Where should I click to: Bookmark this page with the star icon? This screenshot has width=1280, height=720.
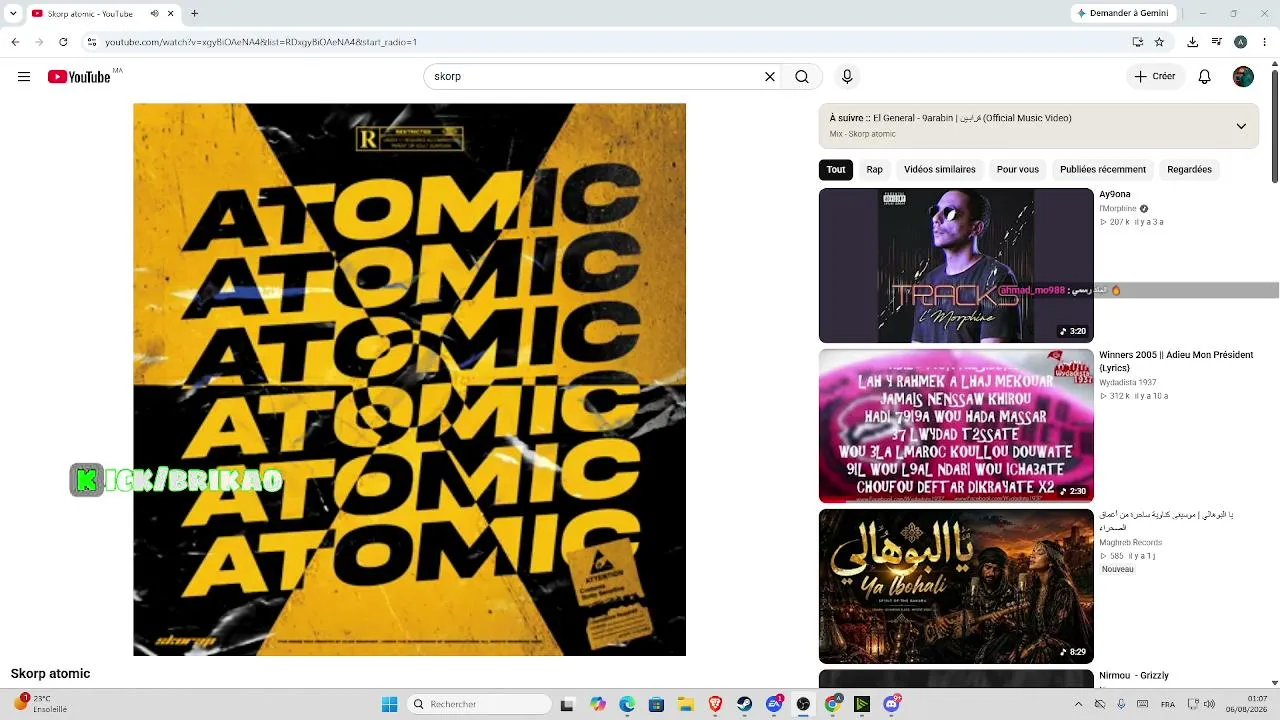point(1159,42)
